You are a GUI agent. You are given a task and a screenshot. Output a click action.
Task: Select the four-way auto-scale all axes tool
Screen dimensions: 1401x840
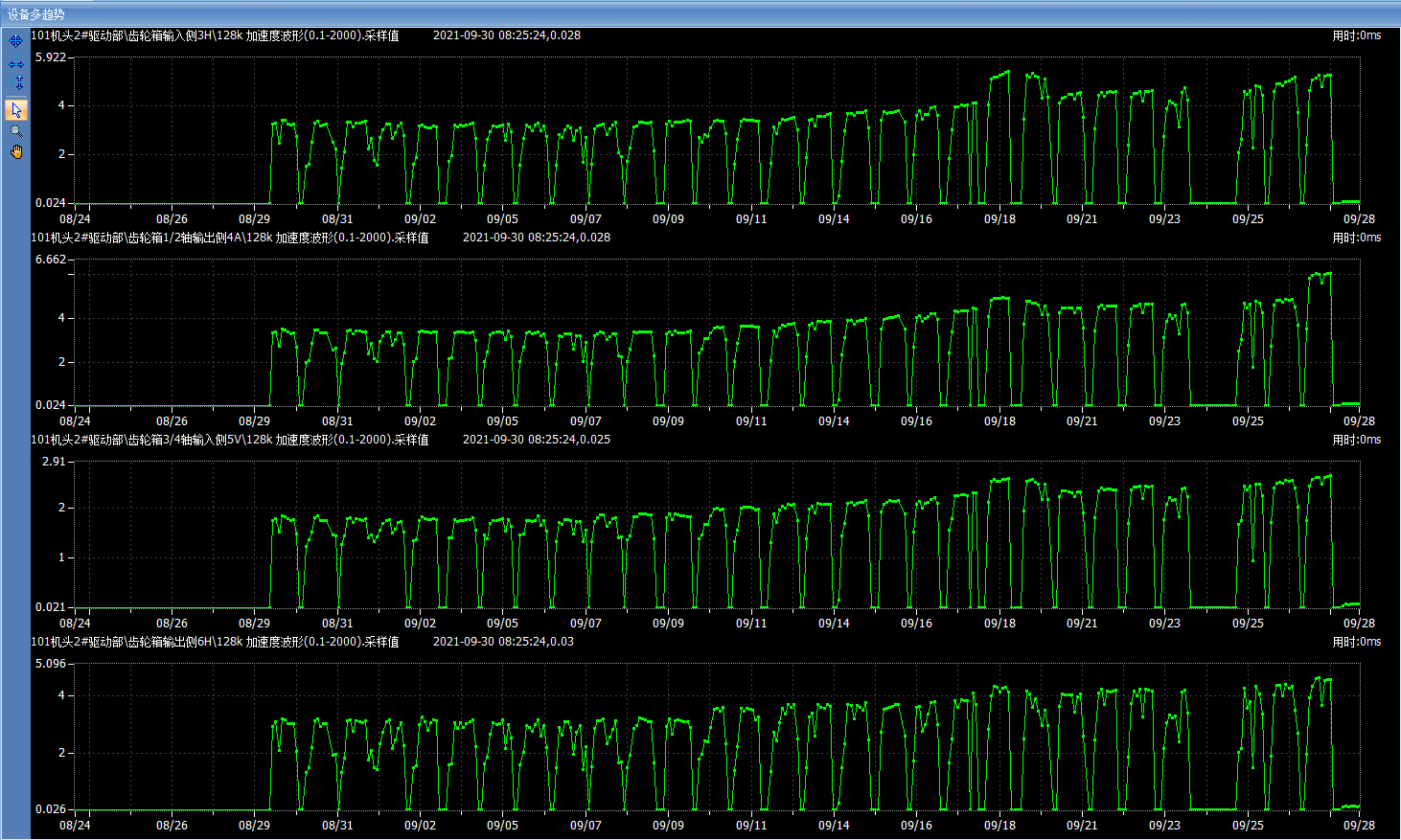(15, 41)
